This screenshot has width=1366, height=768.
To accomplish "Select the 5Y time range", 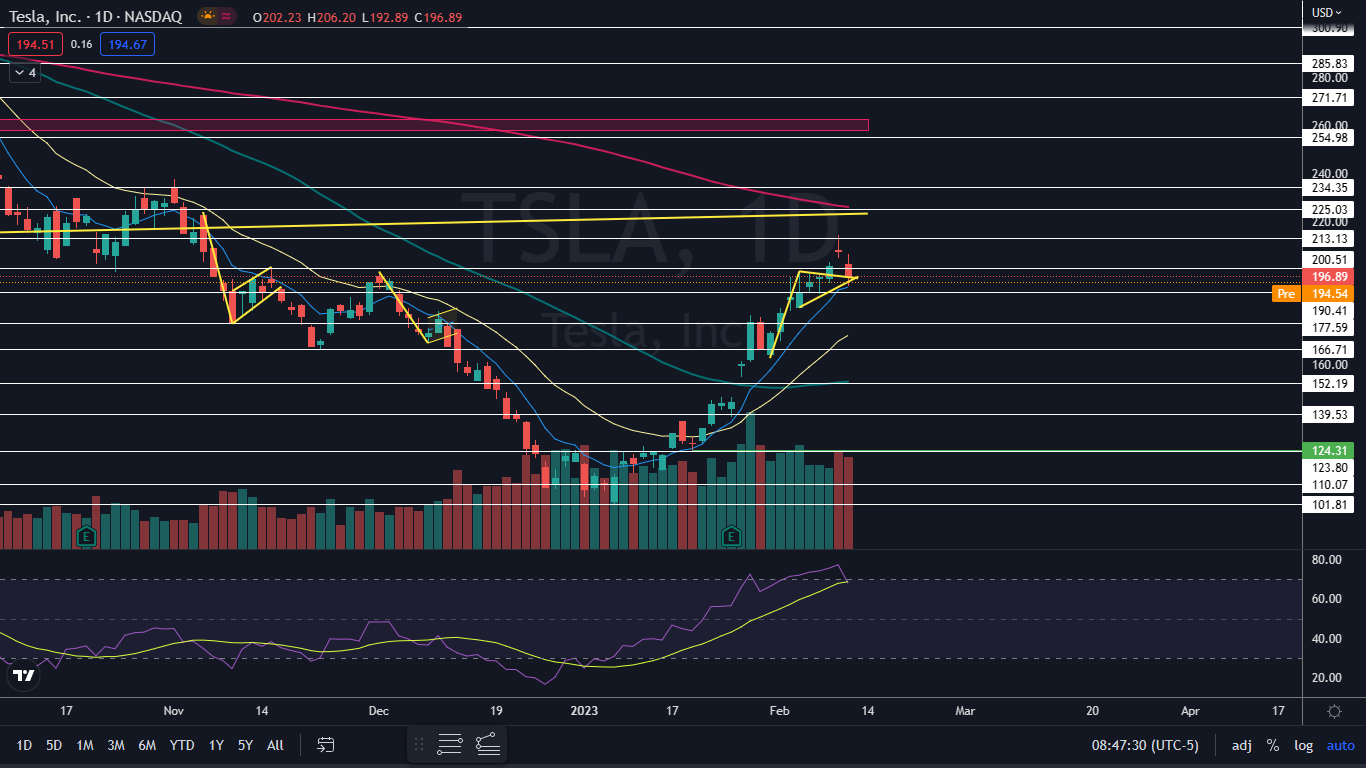I will point(245,745).
